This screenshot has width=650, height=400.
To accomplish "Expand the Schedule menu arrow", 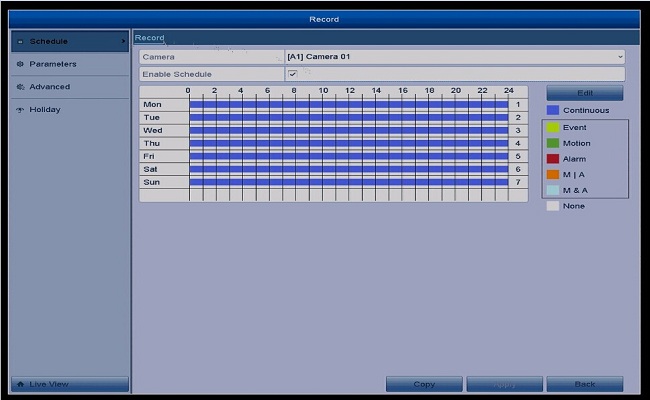I will click(x=124, y=42).
